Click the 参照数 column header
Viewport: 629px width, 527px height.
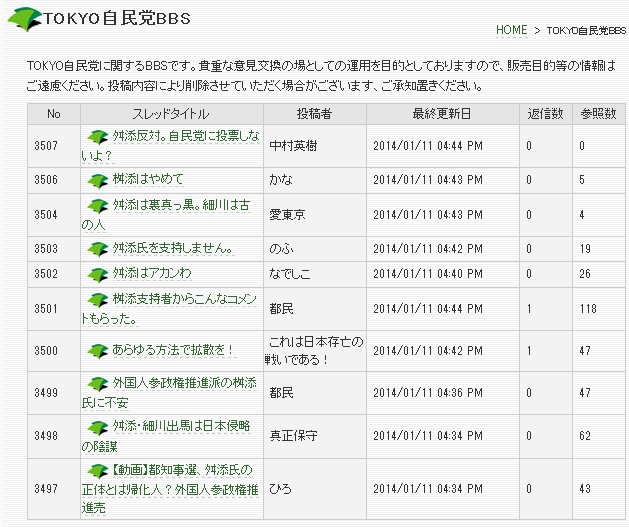598,112
